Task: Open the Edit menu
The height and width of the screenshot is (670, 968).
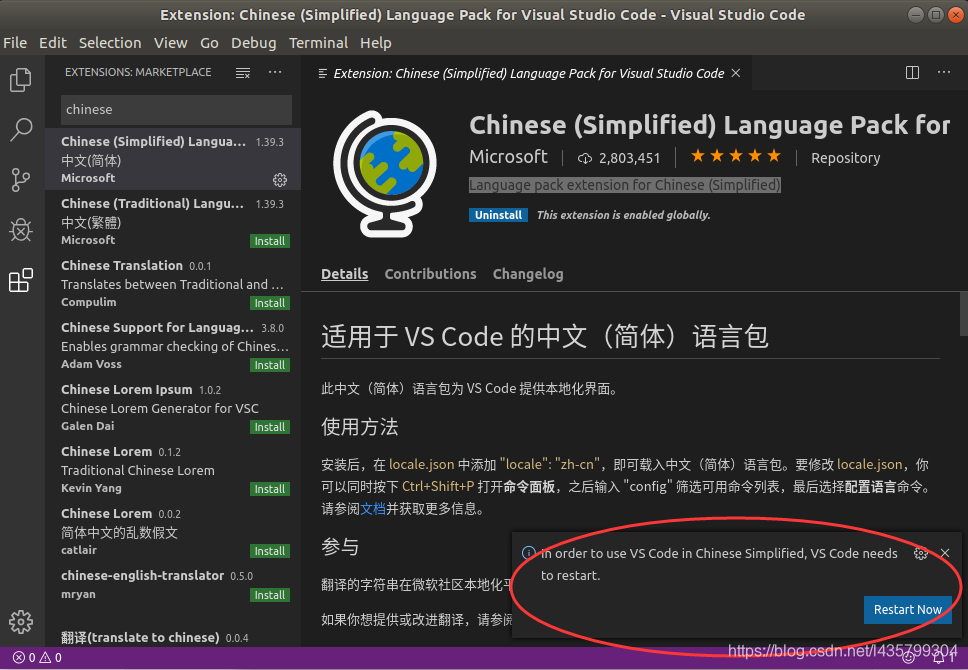Action: click(x=52, y=43)
